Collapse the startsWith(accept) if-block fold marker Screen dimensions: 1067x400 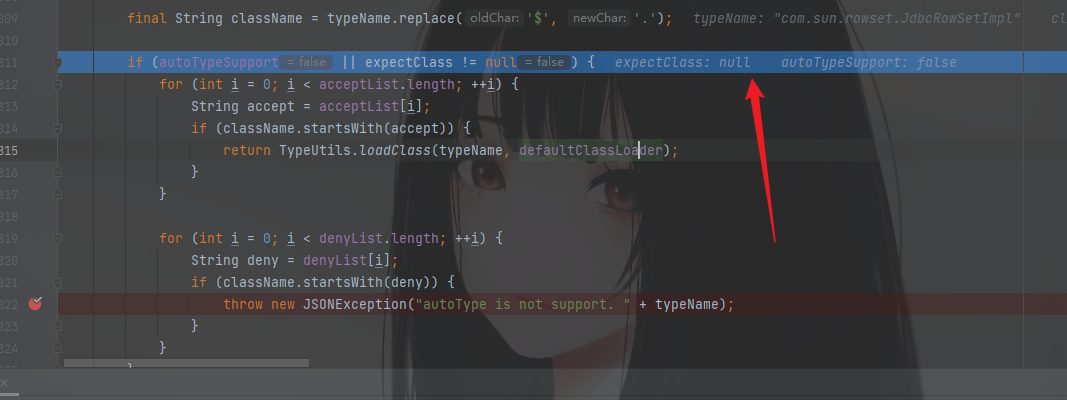point(58,128)
